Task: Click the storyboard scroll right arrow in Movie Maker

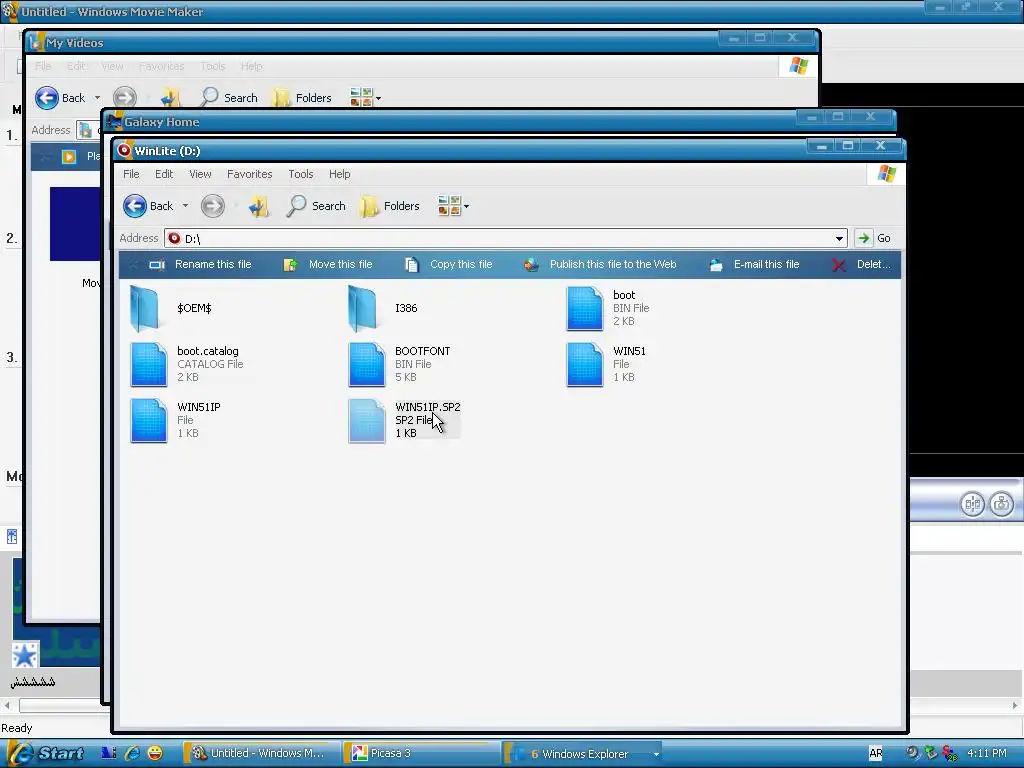Action: point(1016,705)
